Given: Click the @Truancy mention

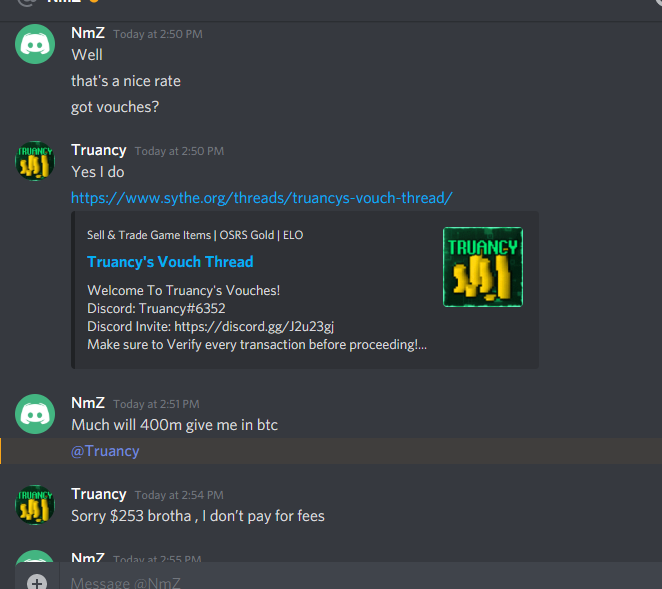Looking at the screenshot, I should click(x=105, y=451).
